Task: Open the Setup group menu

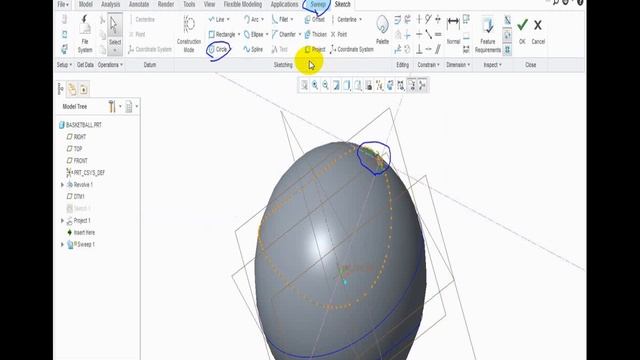Action: click(x=64, y=65)
